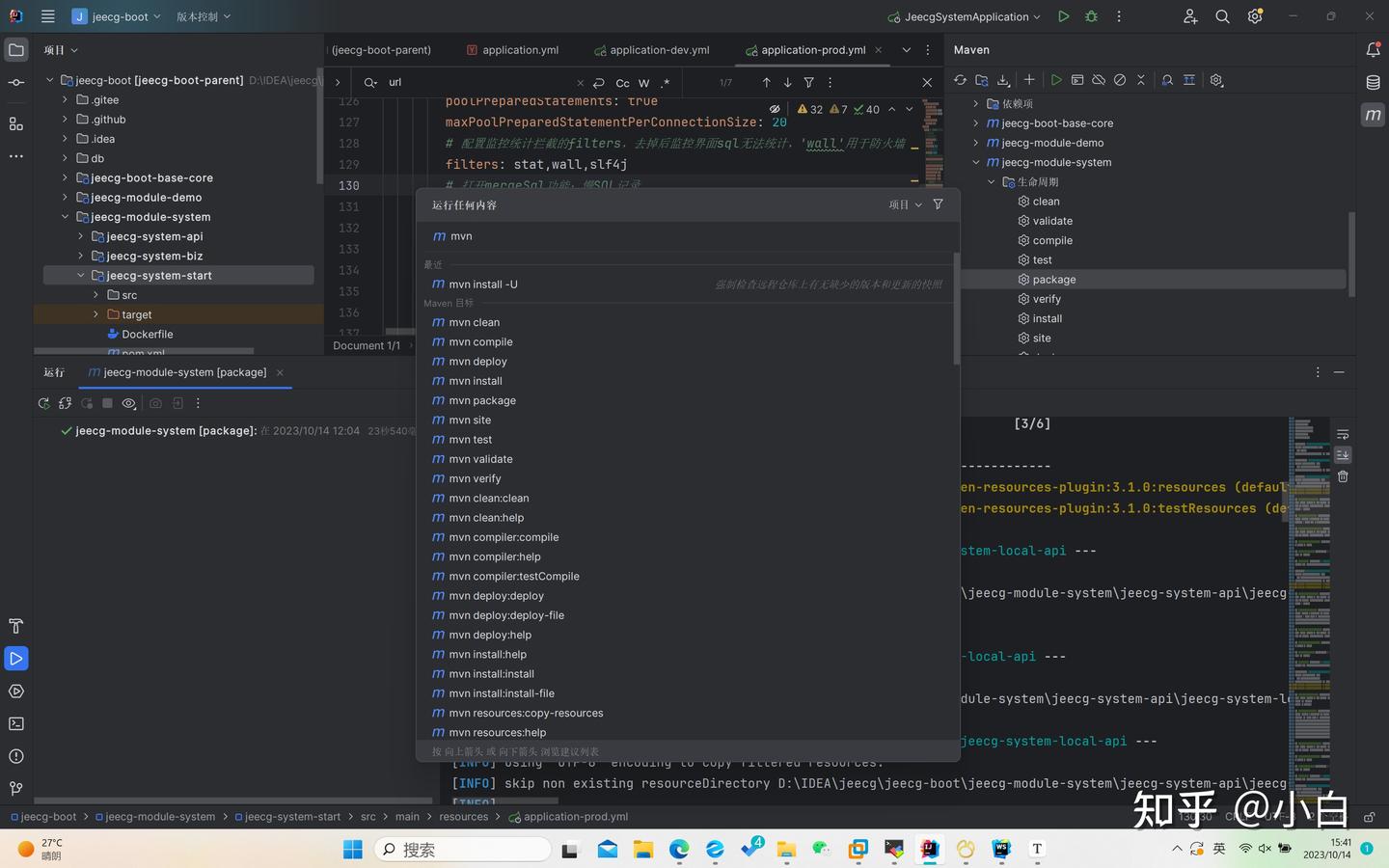Screen dimensions: 1389x868
Task: Click the Rerun icon in Run panel
Action: coord(43,403)
